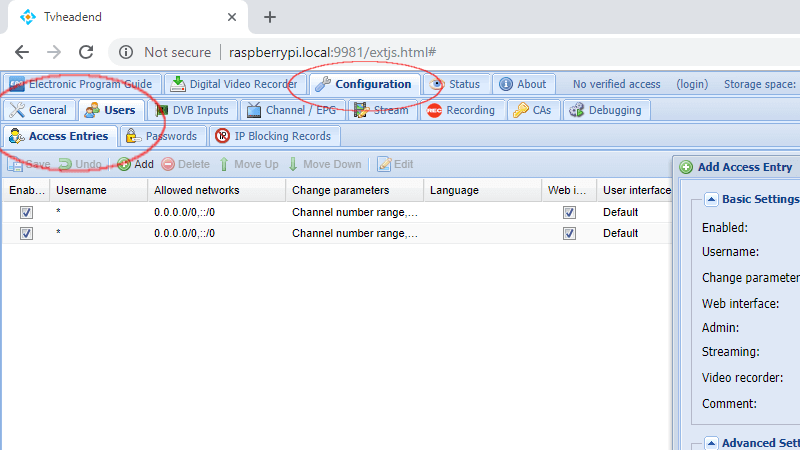This screenshot has width=800, height=450.
Task: Open the Electronic Program Guide tab
Action: click(80, 84)
